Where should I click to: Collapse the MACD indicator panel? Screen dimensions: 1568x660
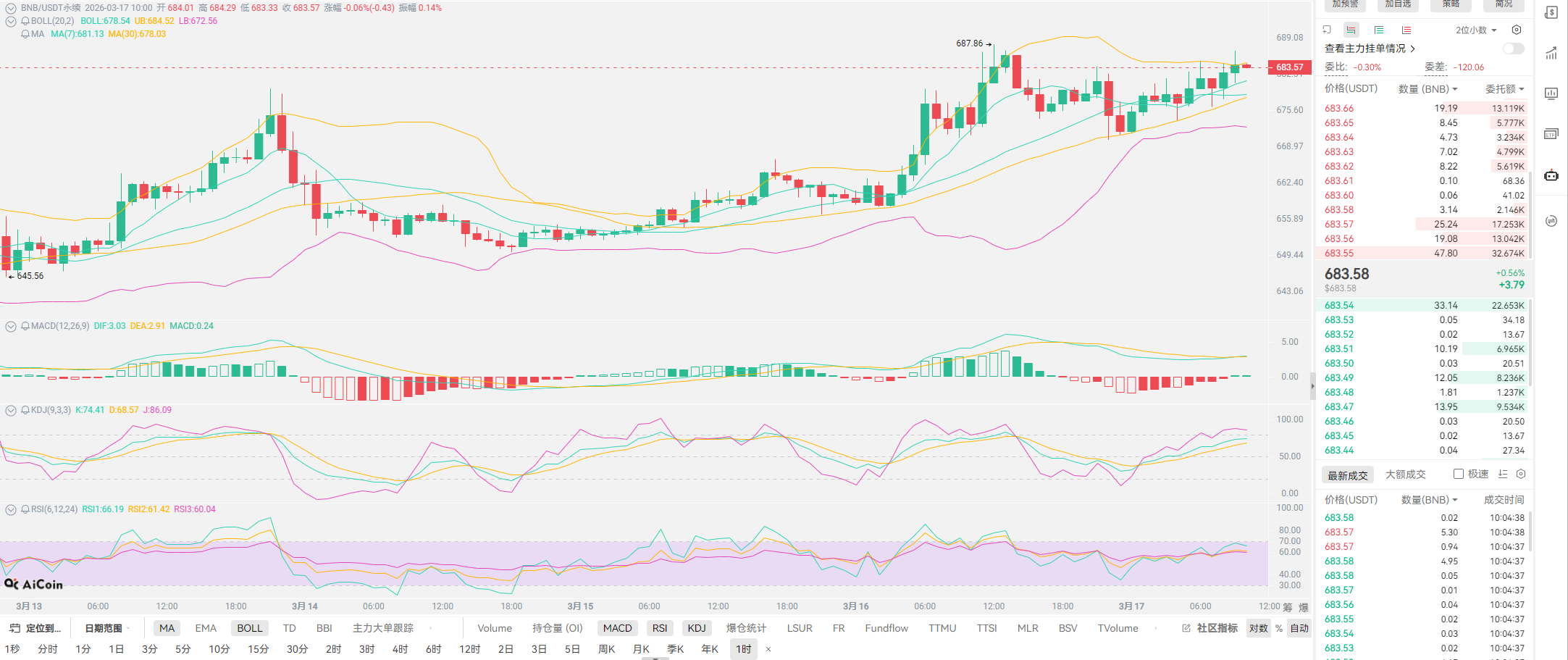[x=11, y=326]
